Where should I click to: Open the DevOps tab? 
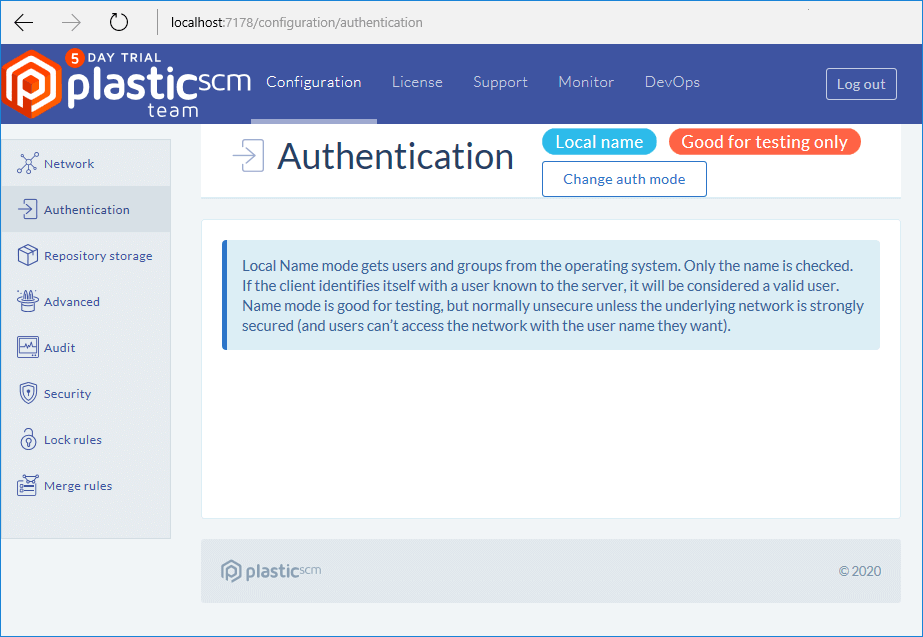coord(672,82)
